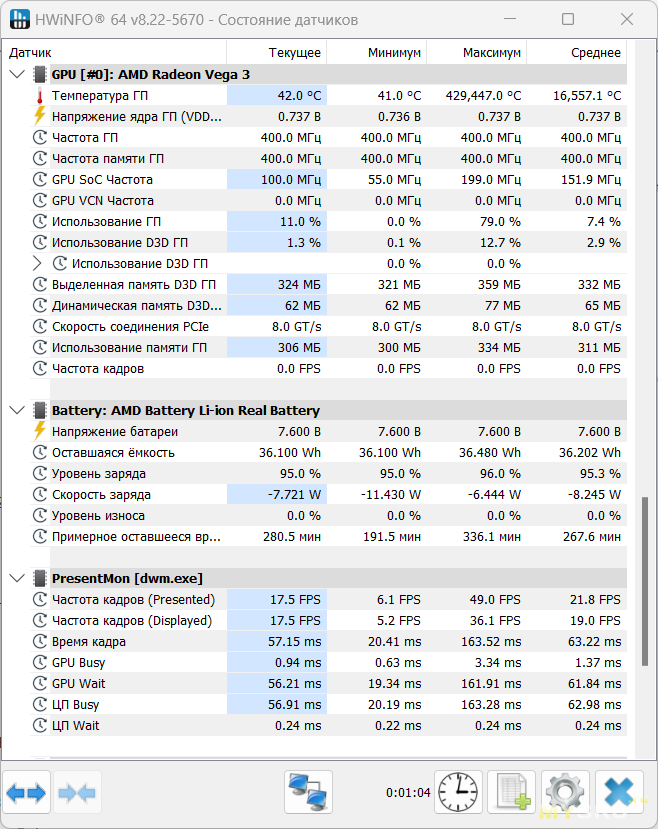Viewport: 658px width, 829px height.
Task: Click the 42.0 °C current temperature value
Action: coord(299,96)
